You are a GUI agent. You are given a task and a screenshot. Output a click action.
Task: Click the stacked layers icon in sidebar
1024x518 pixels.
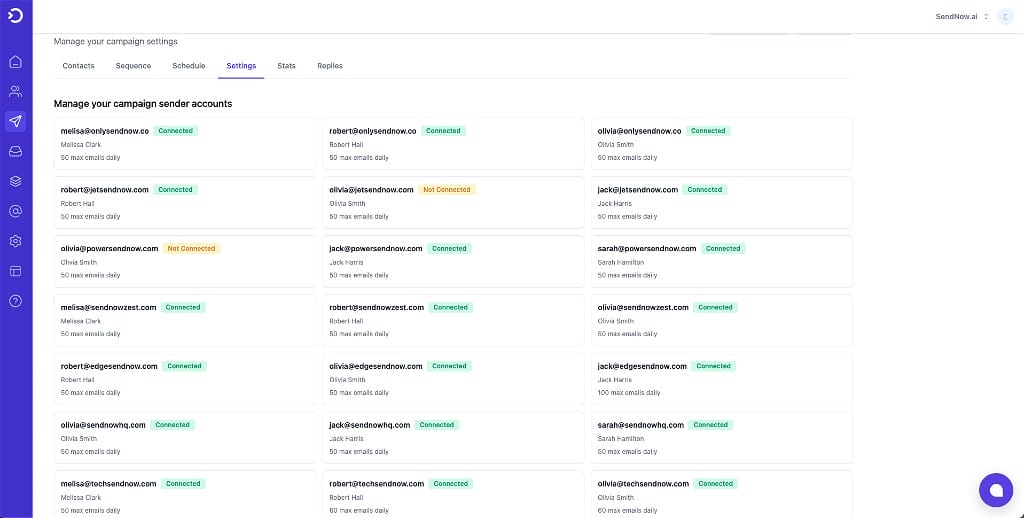(16, 181)
